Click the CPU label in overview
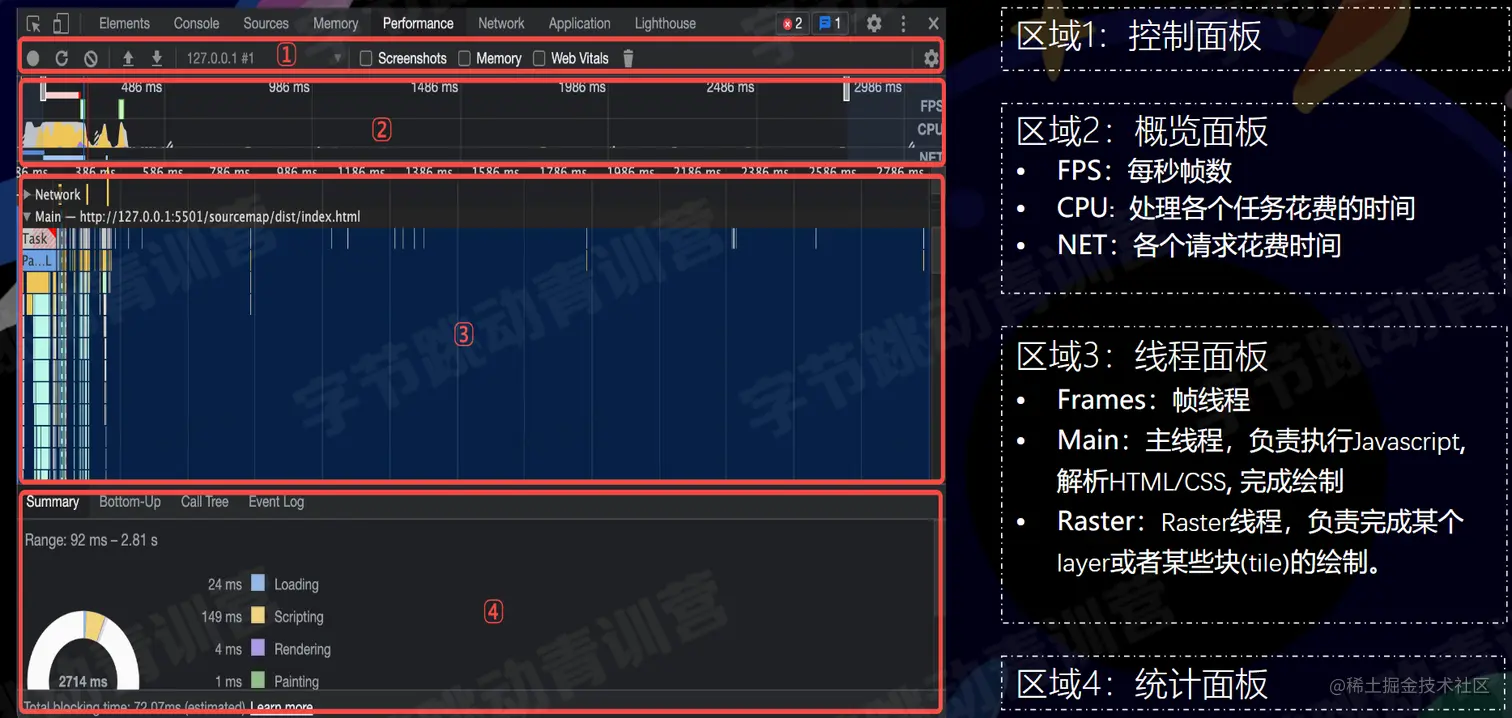 coord(930,129)
